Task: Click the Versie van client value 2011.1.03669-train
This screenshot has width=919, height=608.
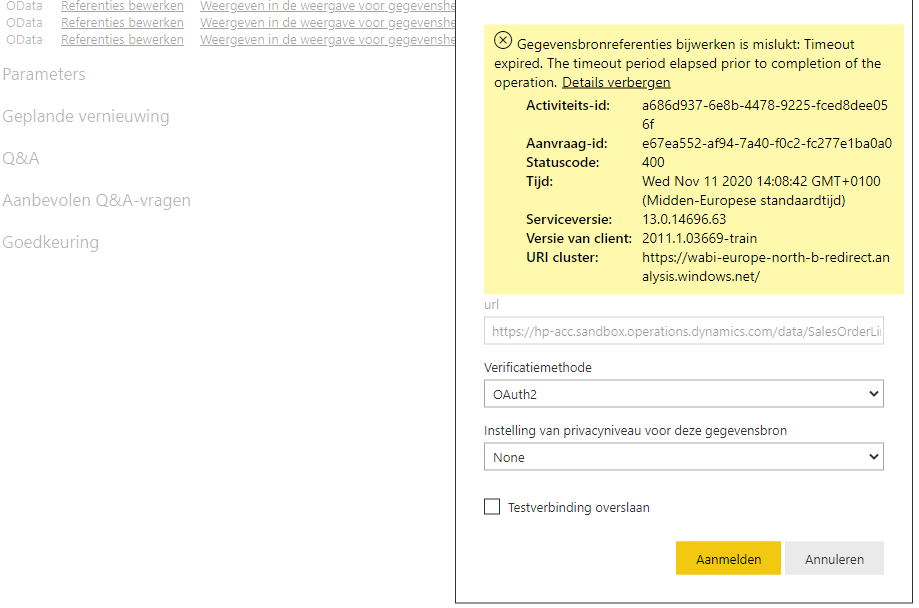Action: (x=699, y=239)
